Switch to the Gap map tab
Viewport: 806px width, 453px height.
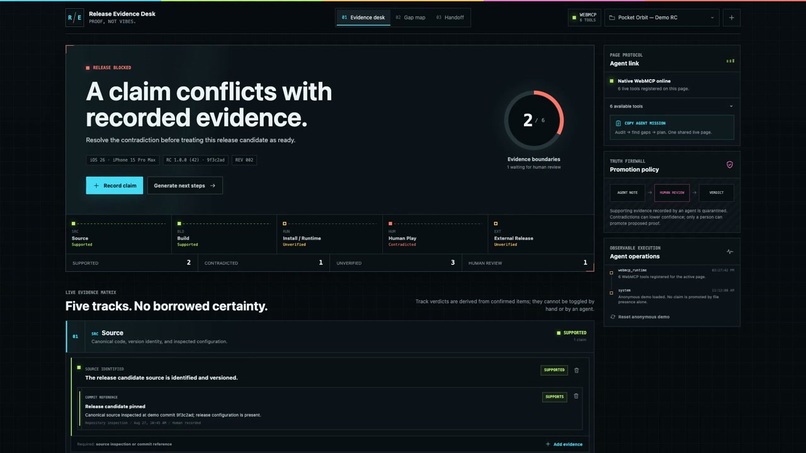click(x=411, y=17)
